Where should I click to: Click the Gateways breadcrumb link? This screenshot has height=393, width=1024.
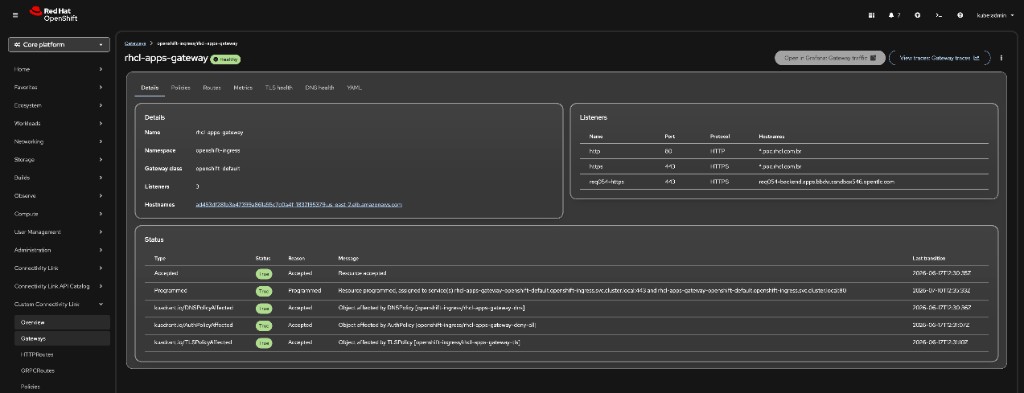click(x=135, y=43)
